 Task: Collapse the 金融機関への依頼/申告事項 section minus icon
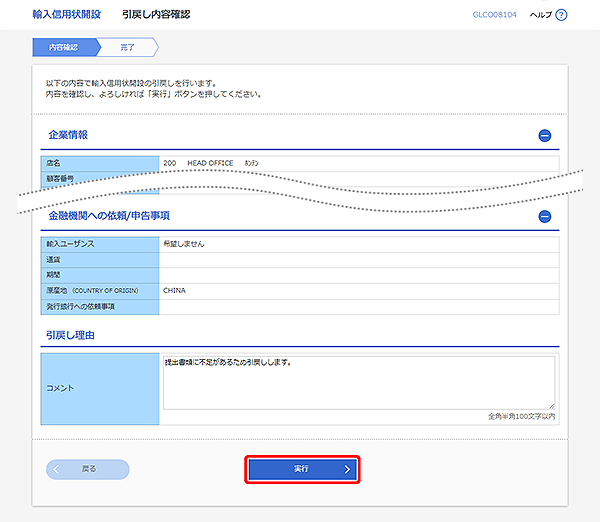pos(545,215)
